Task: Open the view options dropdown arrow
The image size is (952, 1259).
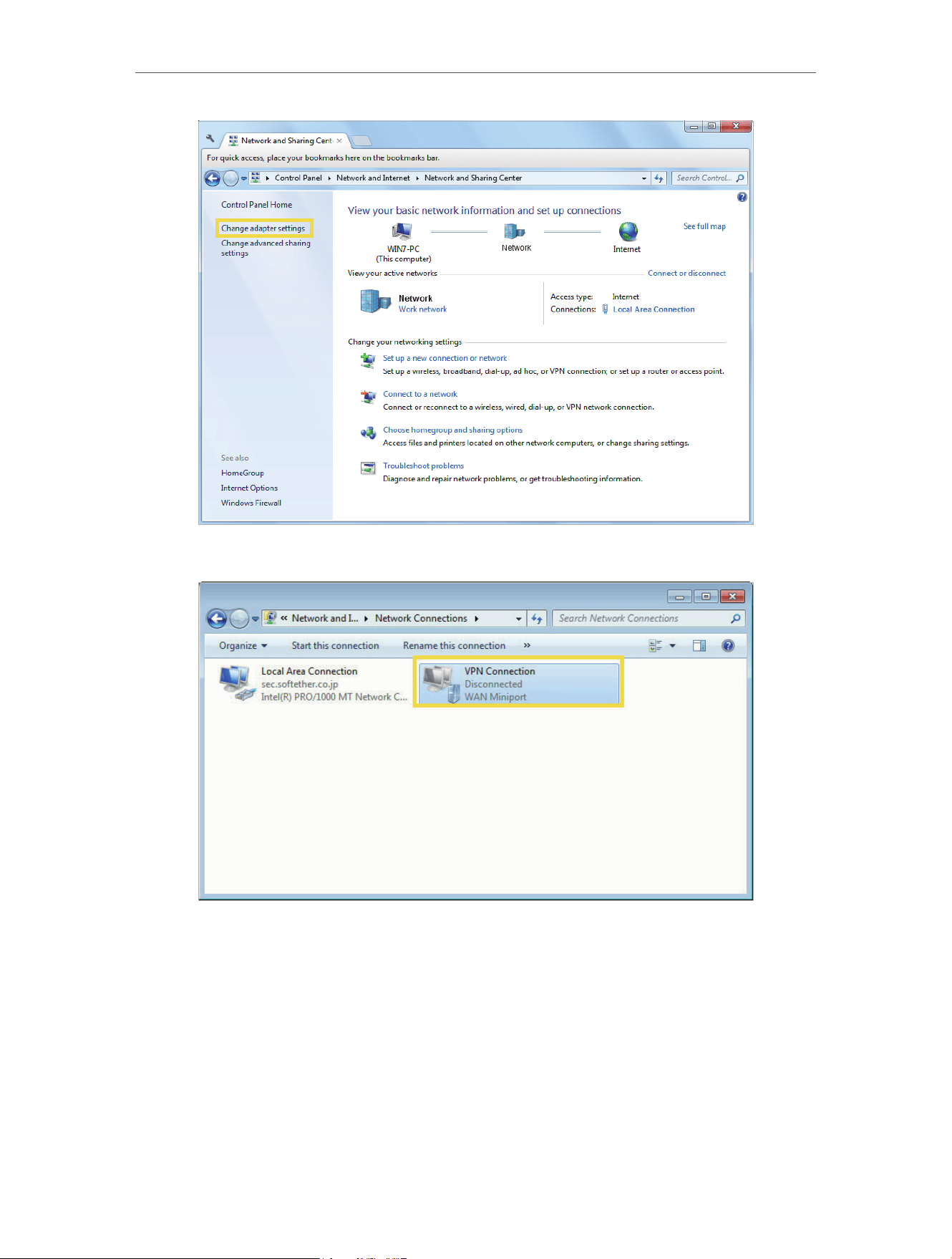Action: pos(672,646)
